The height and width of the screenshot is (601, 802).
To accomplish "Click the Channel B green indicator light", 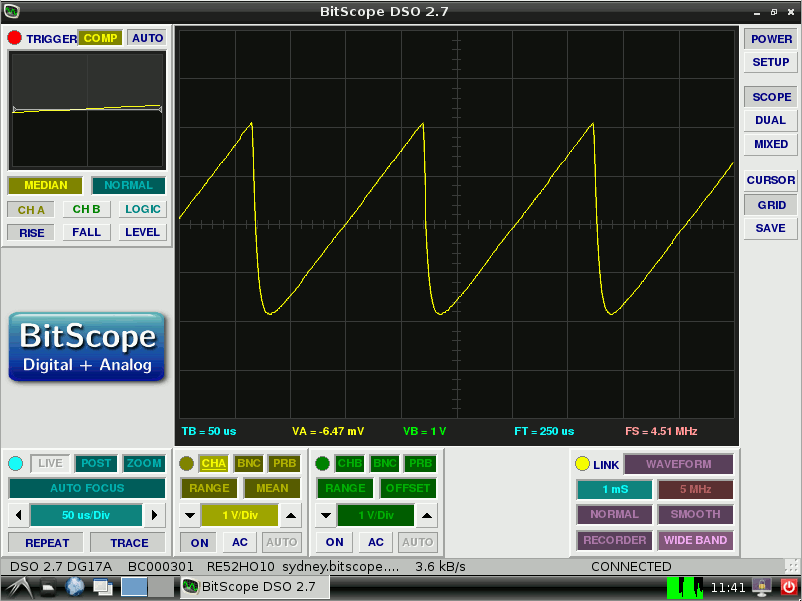I will (322, 464).
